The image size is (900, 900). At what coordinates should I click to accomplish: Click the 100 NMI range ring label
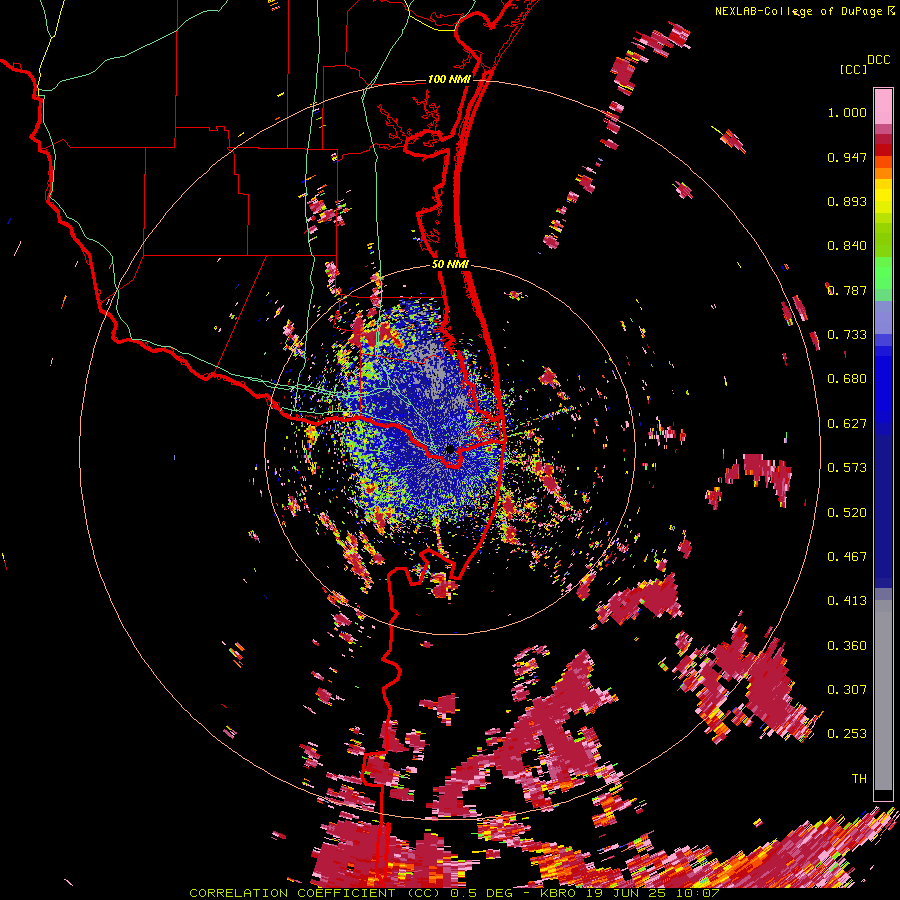coord(449,79)
